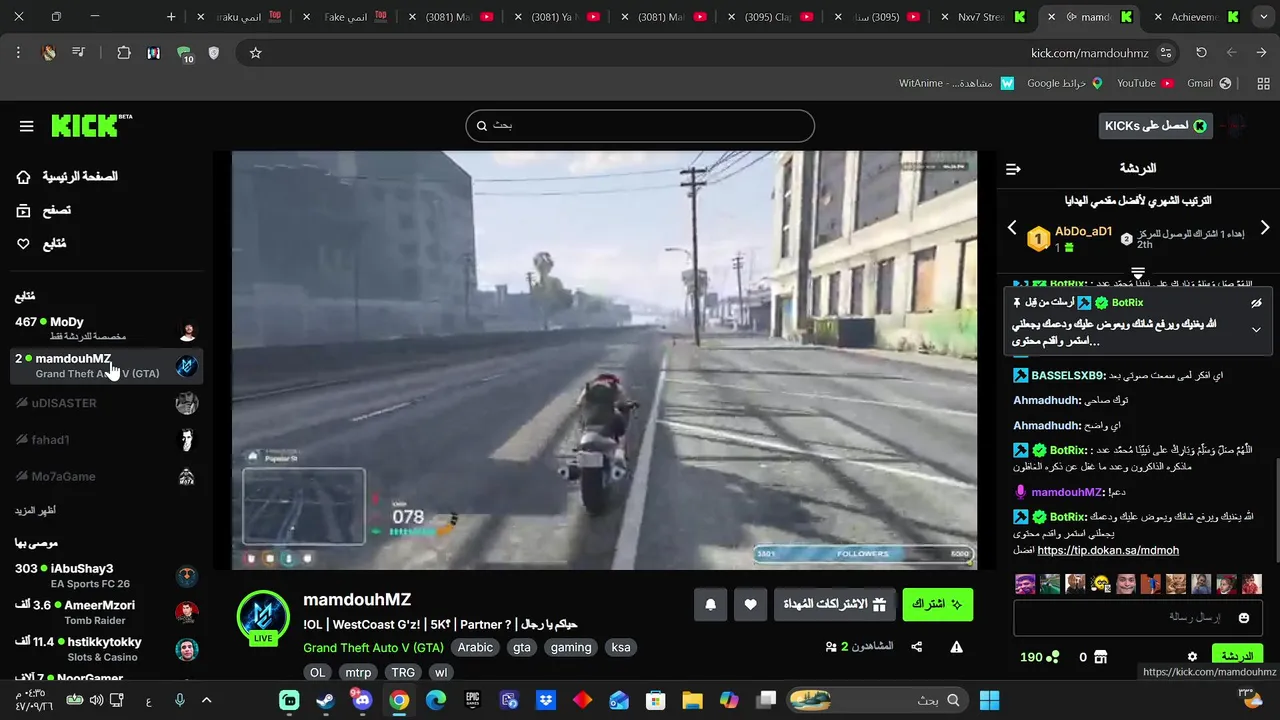Open iAbuShay3 recommended channel
Viewport: 1280px width, 720px height.
(106, 576)
